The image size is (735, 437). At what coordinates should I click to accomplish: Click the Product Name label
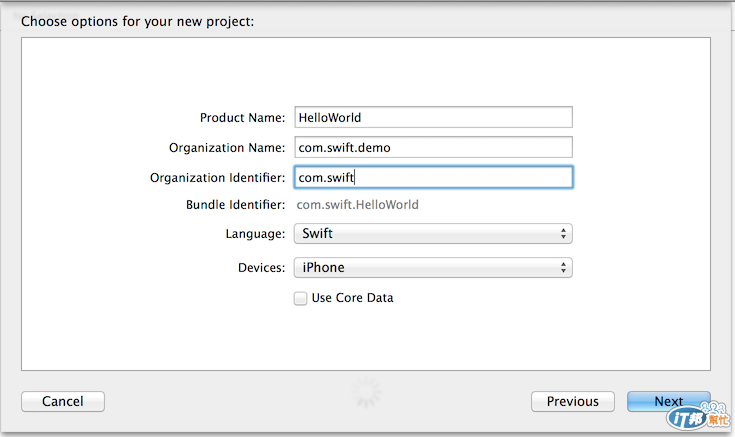click(243, 118)
